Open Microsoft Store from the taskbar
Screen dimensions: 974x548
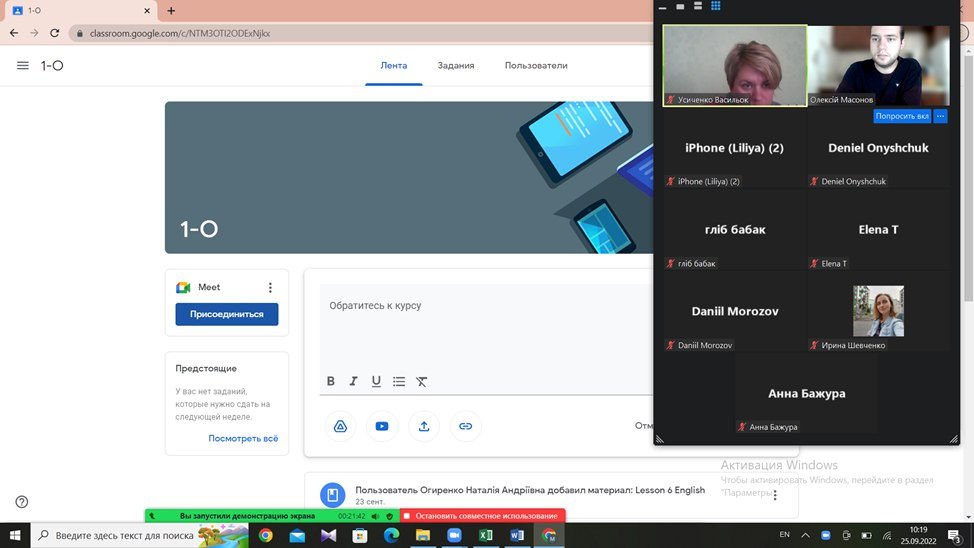360,535
